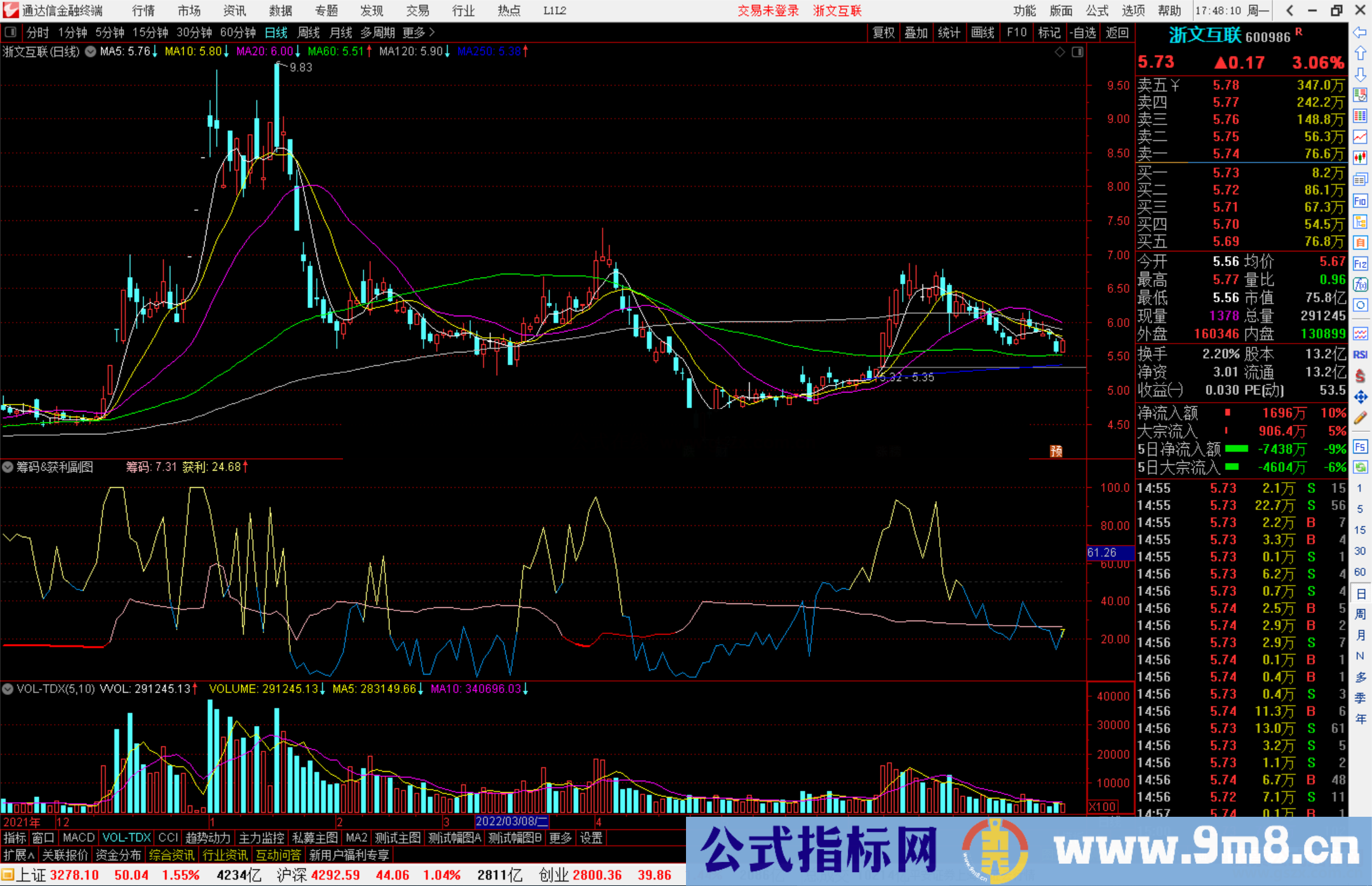Open the candlestick chart sidebar icon
Screen dimensions: 1372x886
(1360, 158)
